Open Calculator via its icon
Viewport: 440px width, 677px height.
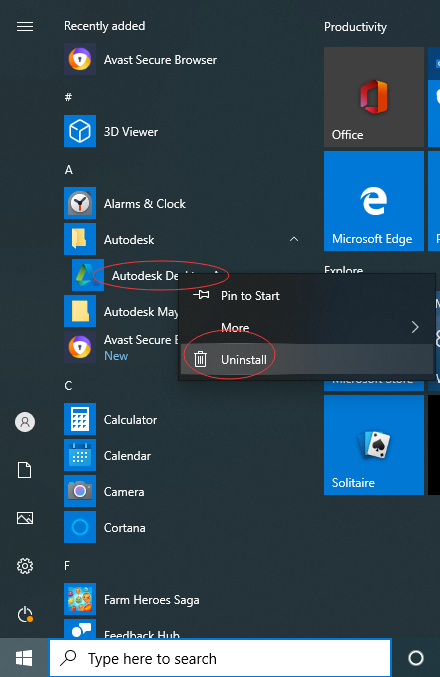point(80,419)
